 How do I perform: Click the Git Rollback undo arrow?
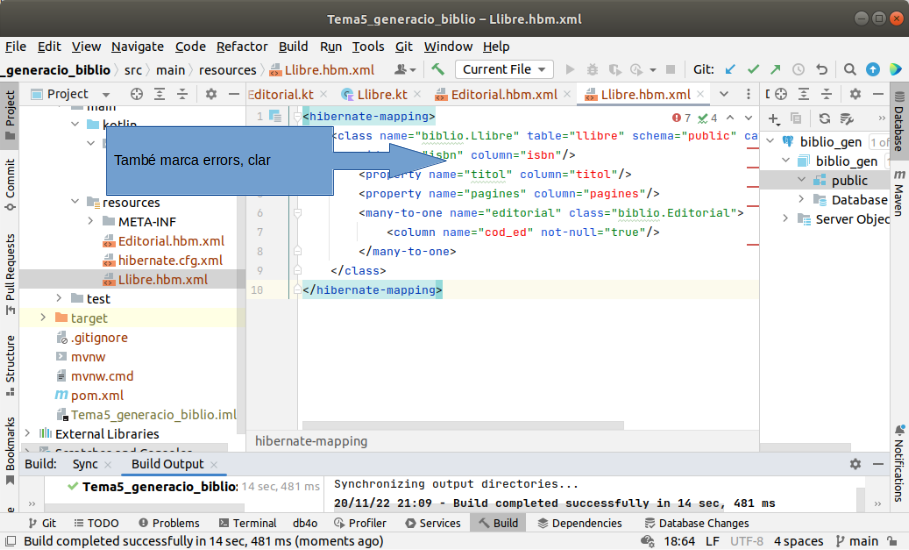[x=821, y=70]
